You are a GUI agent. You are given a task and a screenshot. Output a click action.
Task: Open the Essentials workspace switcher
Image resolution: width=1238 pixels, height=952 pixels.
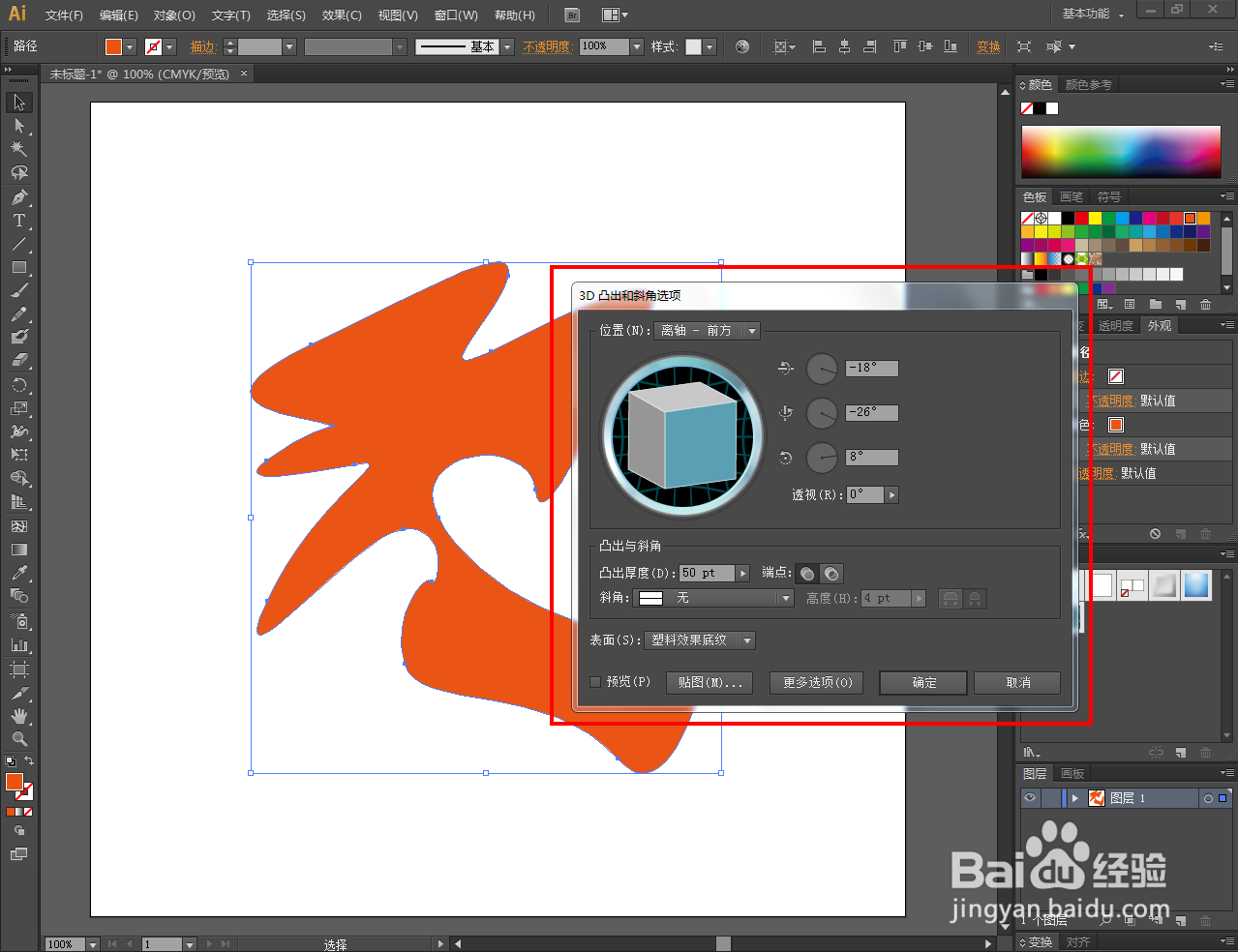(x=1094, y=14)
